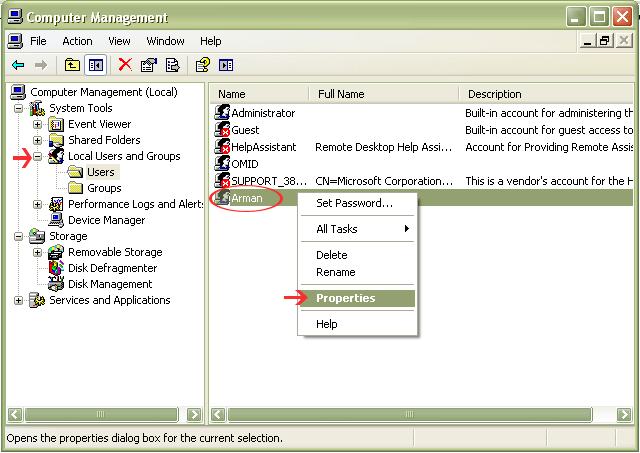Open the Action menu in menu bar
This screenshot has width=640, height=453.
tap(77, 41)
